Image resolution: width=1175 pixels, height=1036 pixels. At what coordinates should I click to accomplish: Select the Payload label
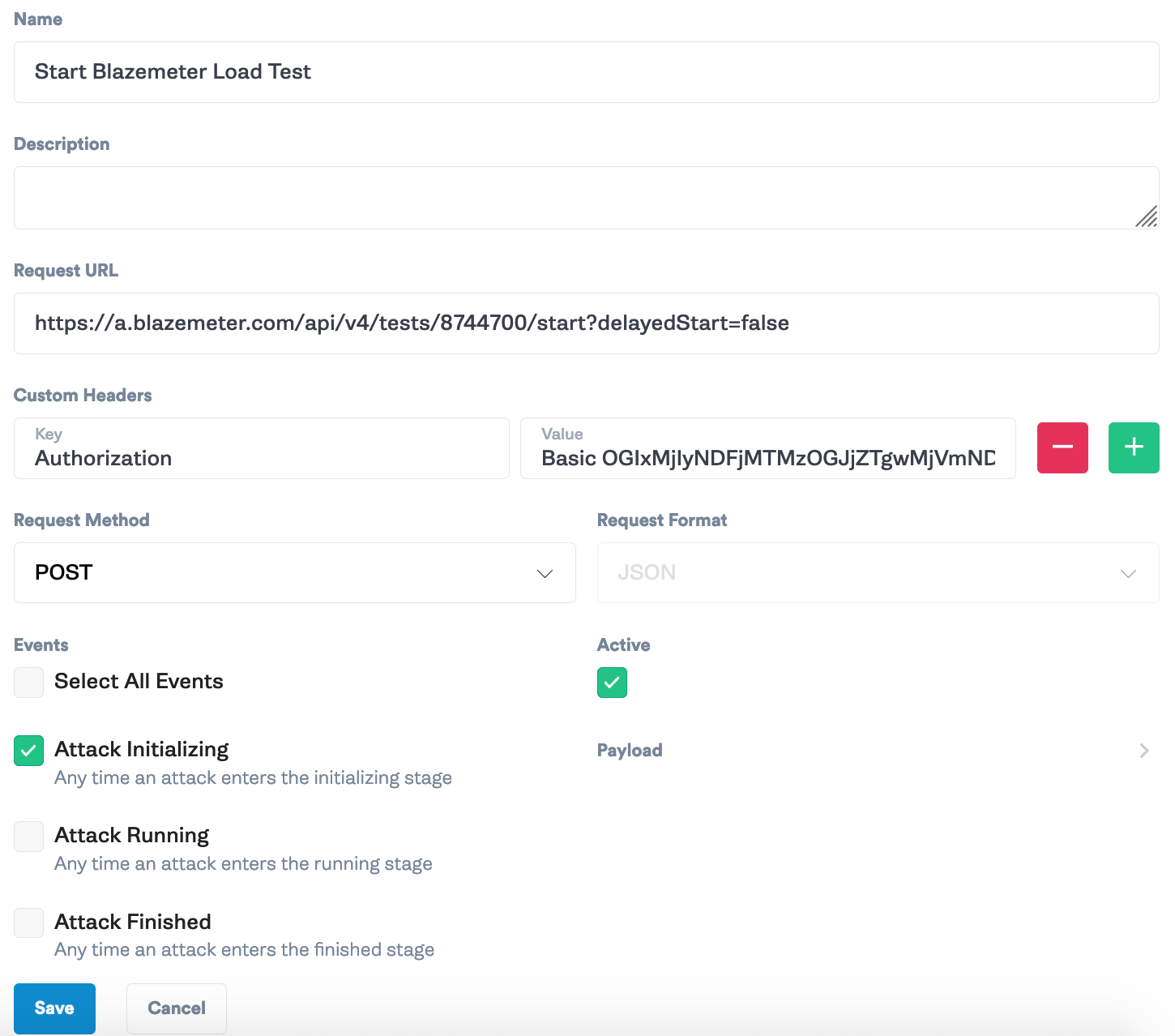[630, 751]
